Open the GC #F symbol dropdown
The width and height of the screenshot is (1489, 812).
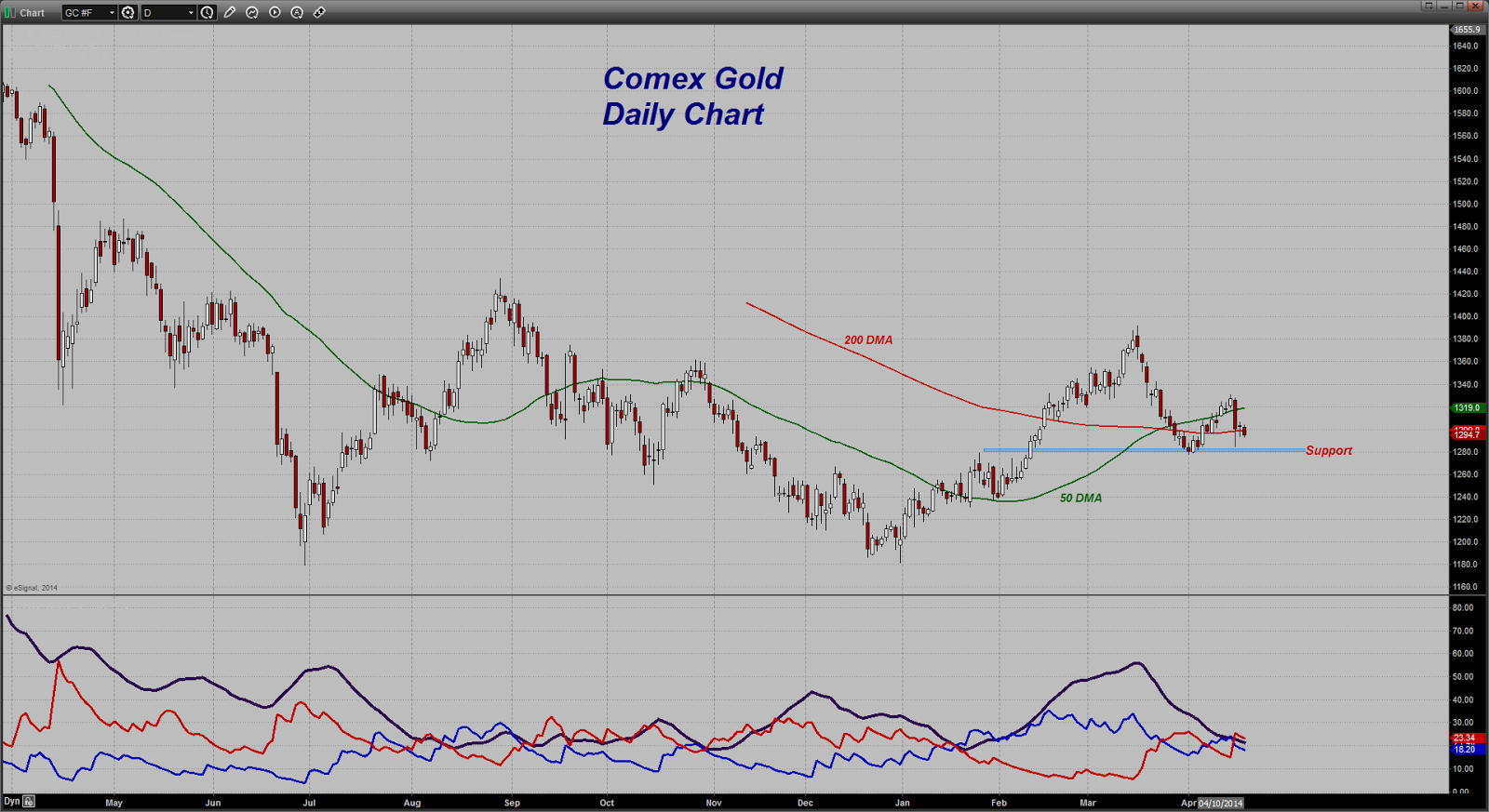pyautogui.click(x=89, y=12)
